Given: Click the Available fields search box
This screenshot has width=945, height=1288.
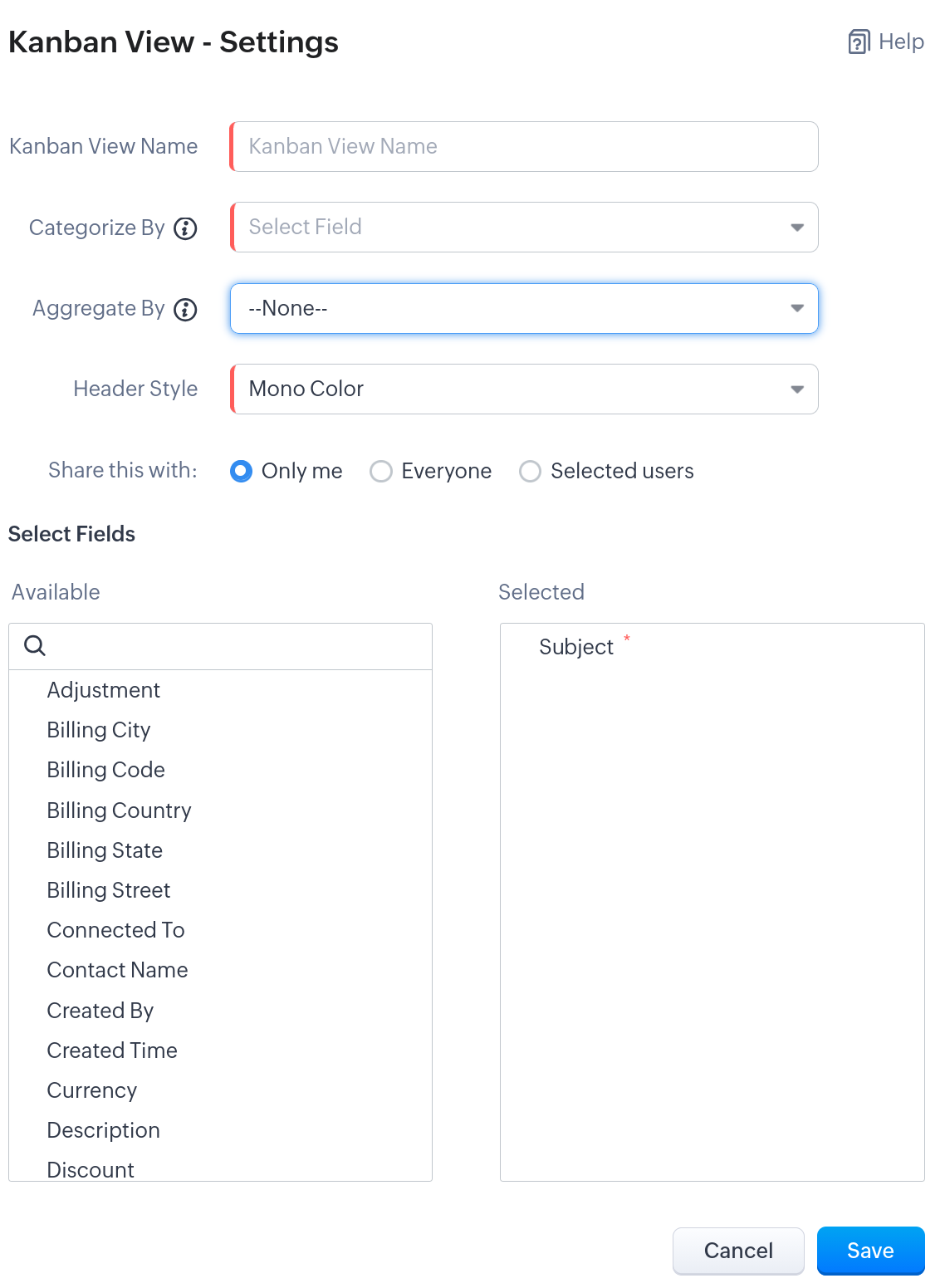Looking at the screenshot, I should (x=233, y=646).
